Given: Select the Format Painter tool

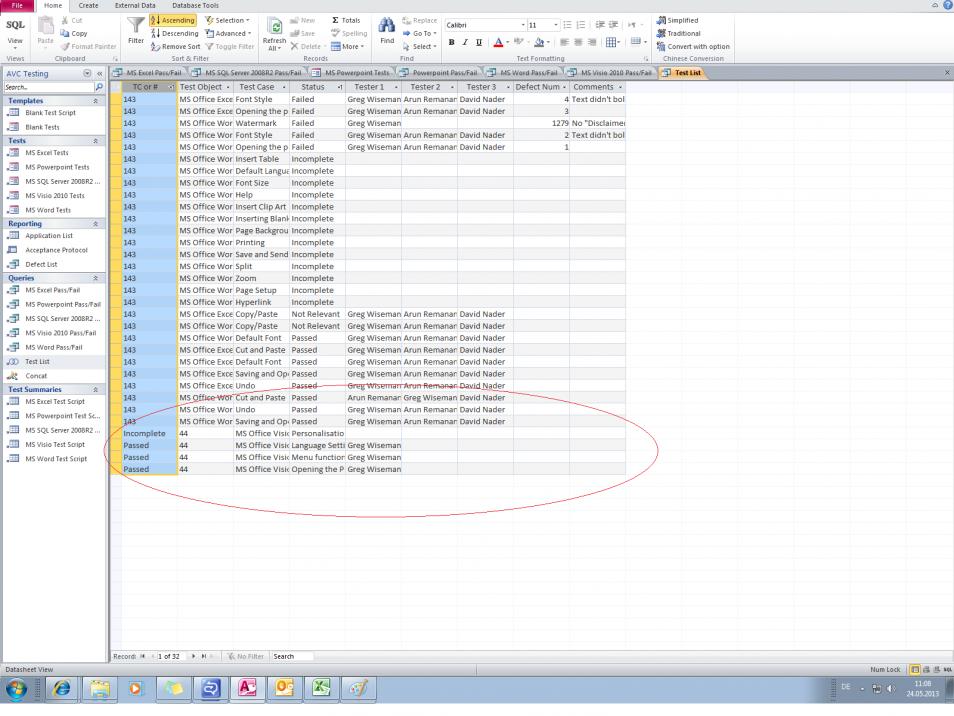Looking at the screenshot, I should pyautogui.click(x=88, y=46).
